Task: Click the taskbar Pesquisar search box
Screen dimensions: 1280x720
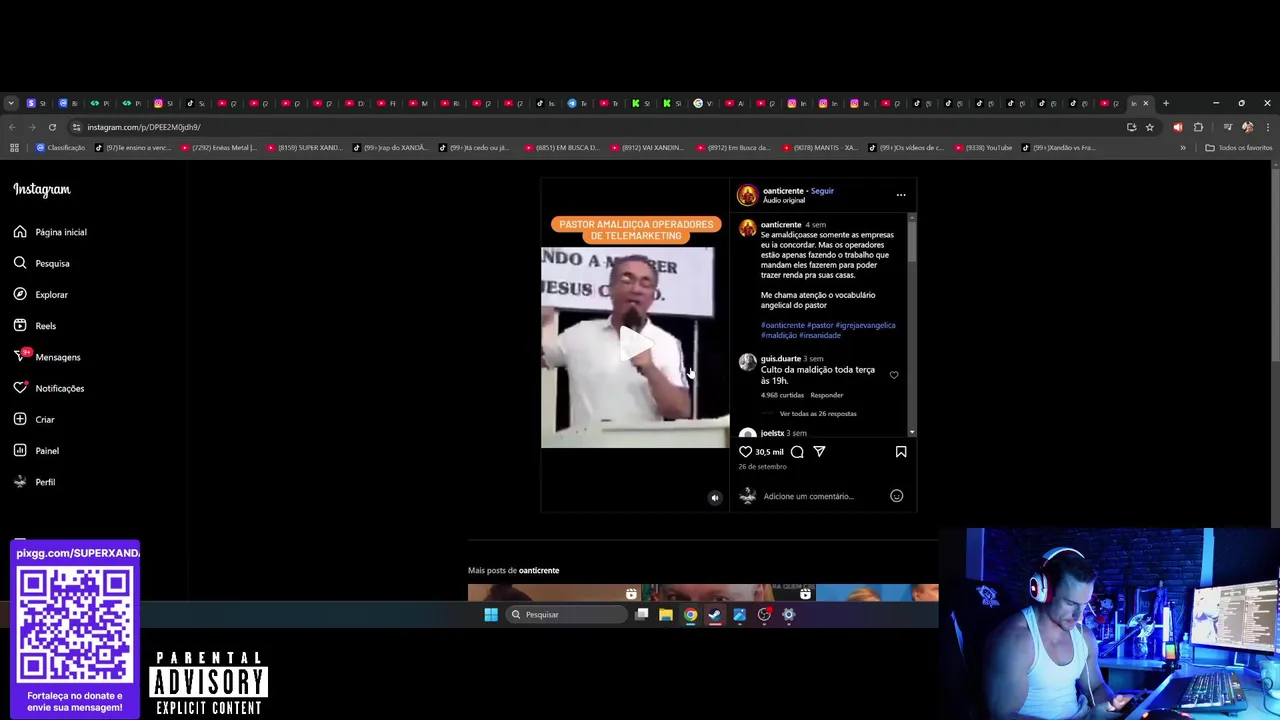Action: (565, 615)
